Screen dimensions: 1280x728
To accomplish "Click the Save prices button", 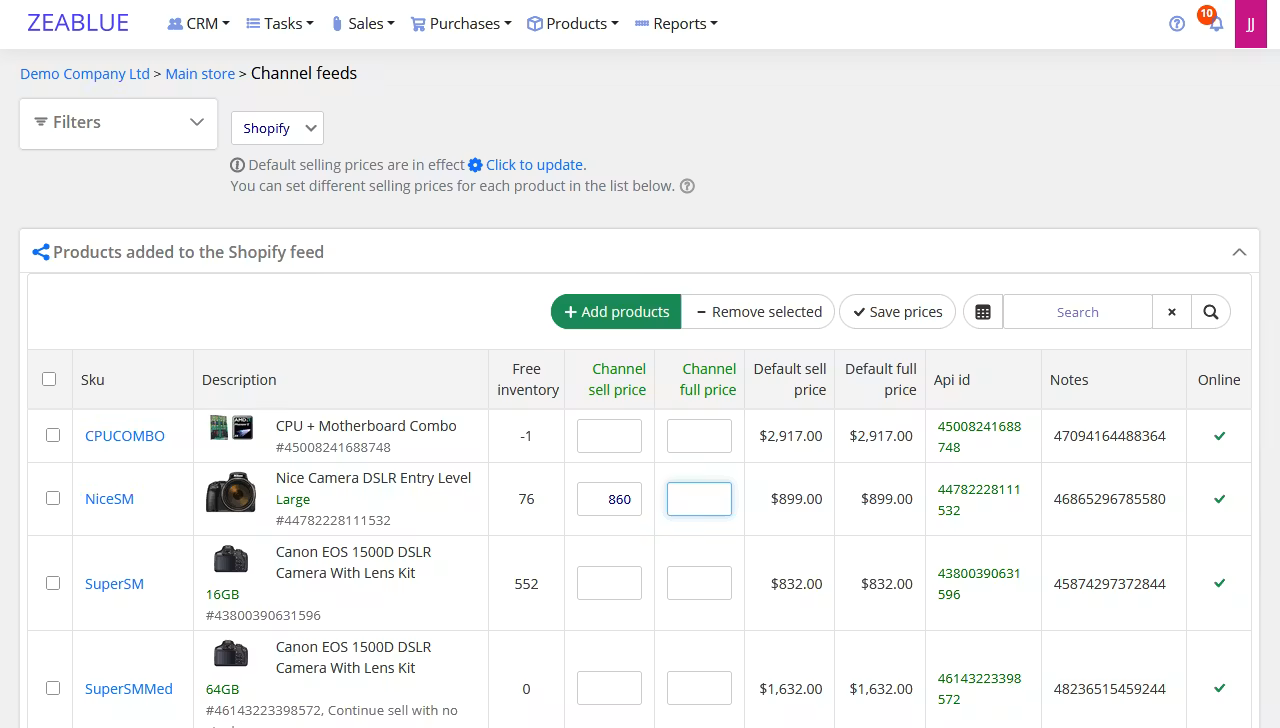I will coord(897,312).
